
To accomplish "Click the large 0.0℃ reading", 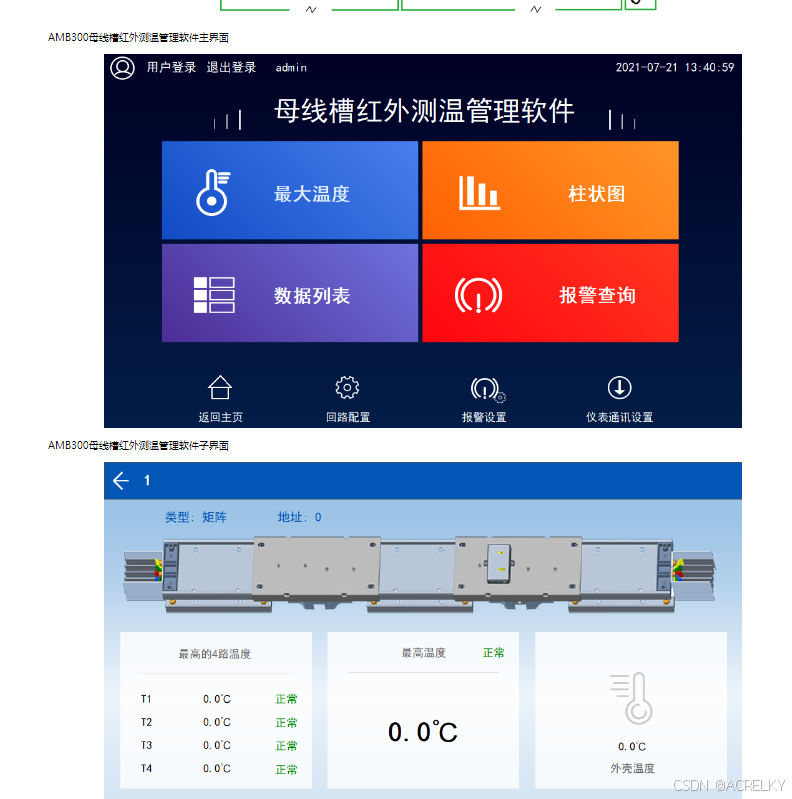I will click(423, 732).
